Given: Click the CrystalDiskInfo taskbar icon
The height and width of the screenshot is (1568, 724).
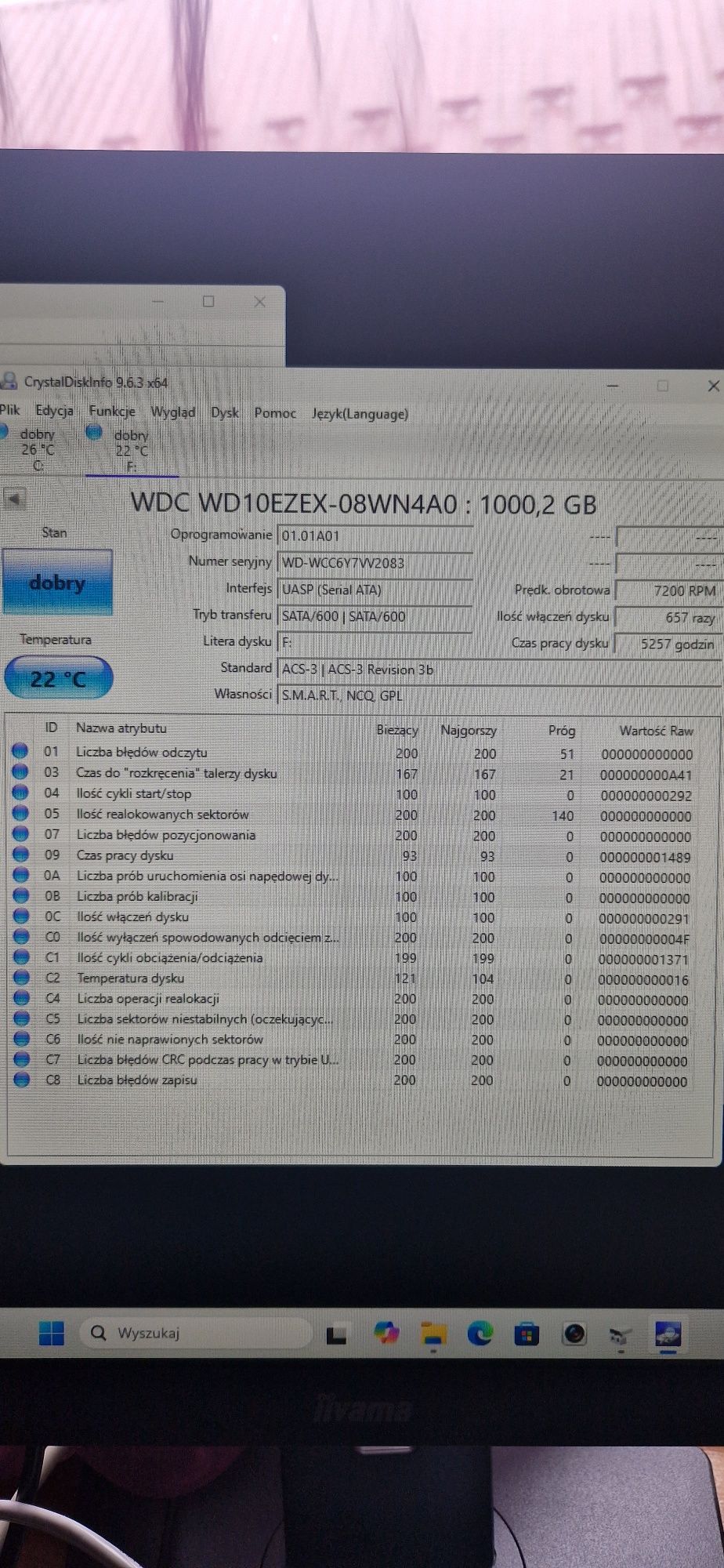Looking at the screenshot, I should [x=668, y=1334].
